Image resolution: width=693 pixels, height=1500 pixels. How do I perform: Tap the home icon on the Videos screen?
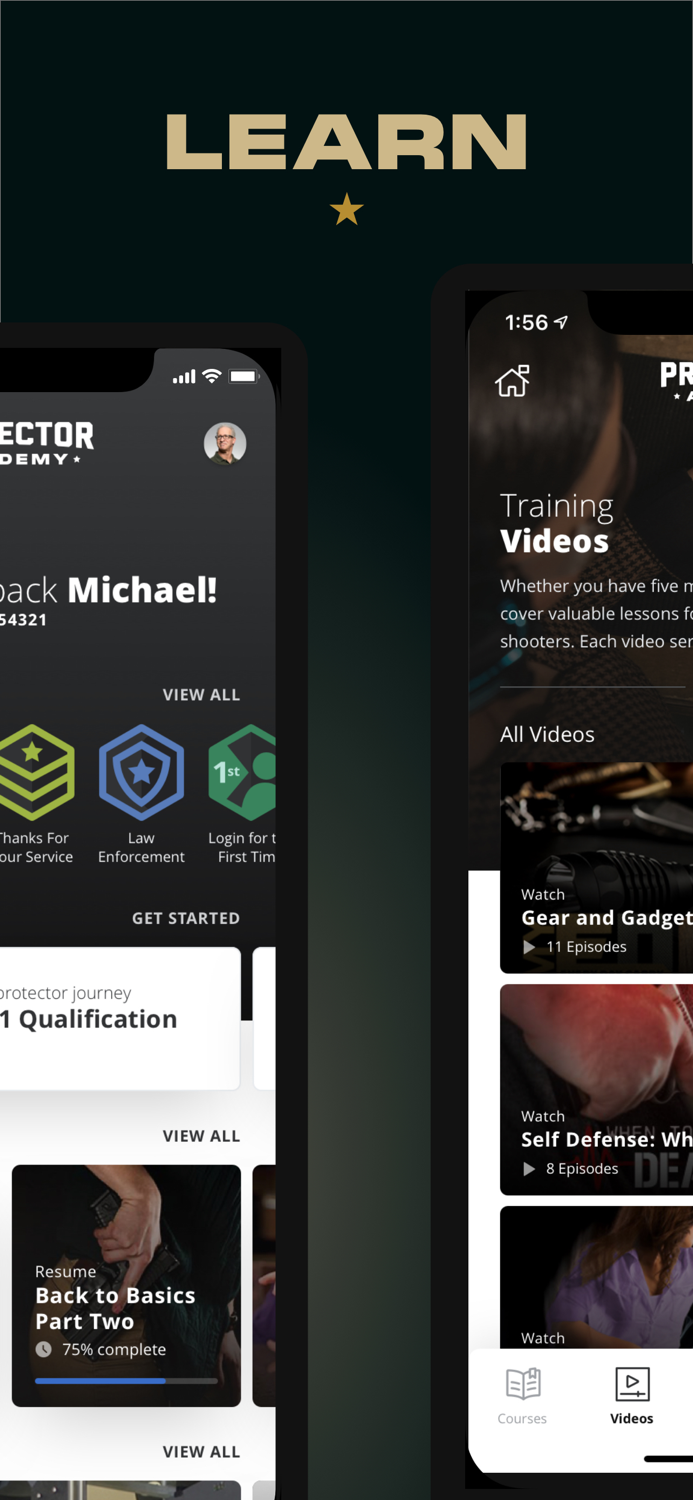coord(512,381)
